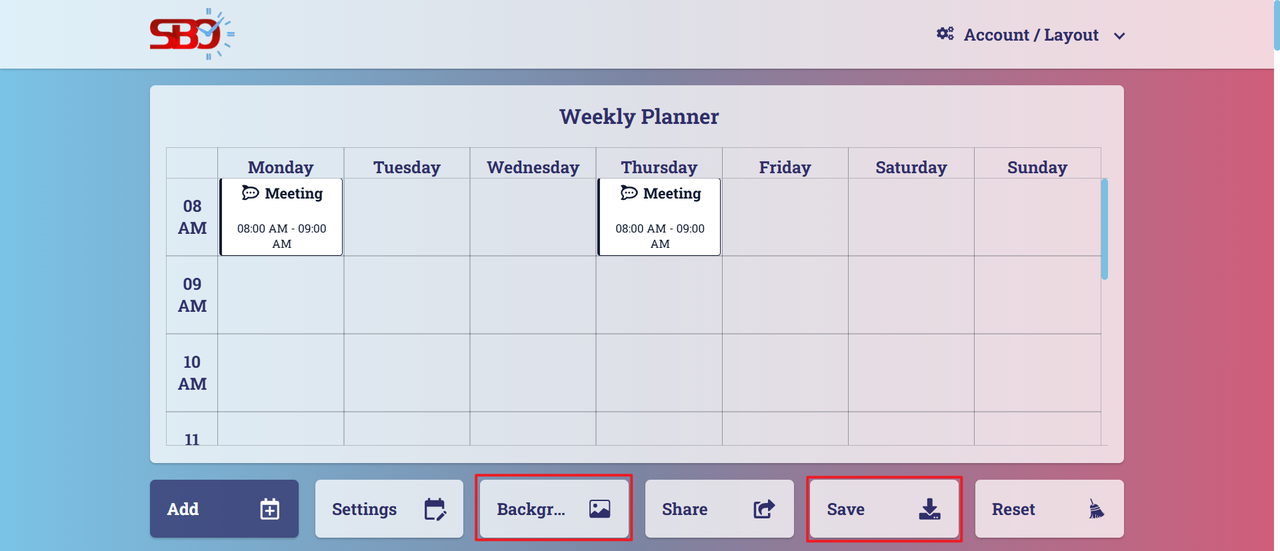Image resolution: width=1280 pixels, height=551 pixels.
Task: Click the calendar-edit icon on Settings button
Action: 435,509
